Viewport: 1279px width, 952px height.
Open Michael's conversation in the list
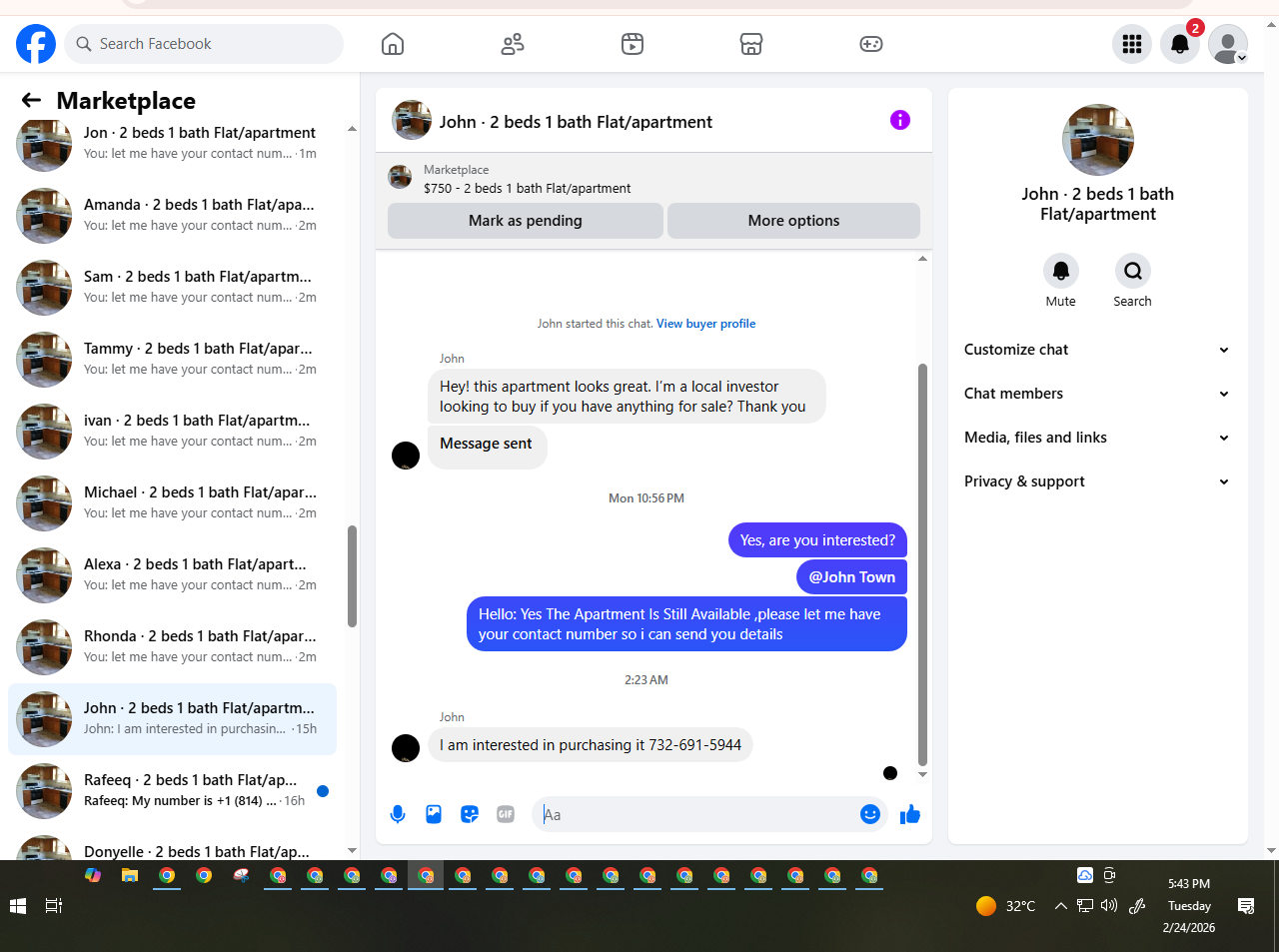pos(172,503)
